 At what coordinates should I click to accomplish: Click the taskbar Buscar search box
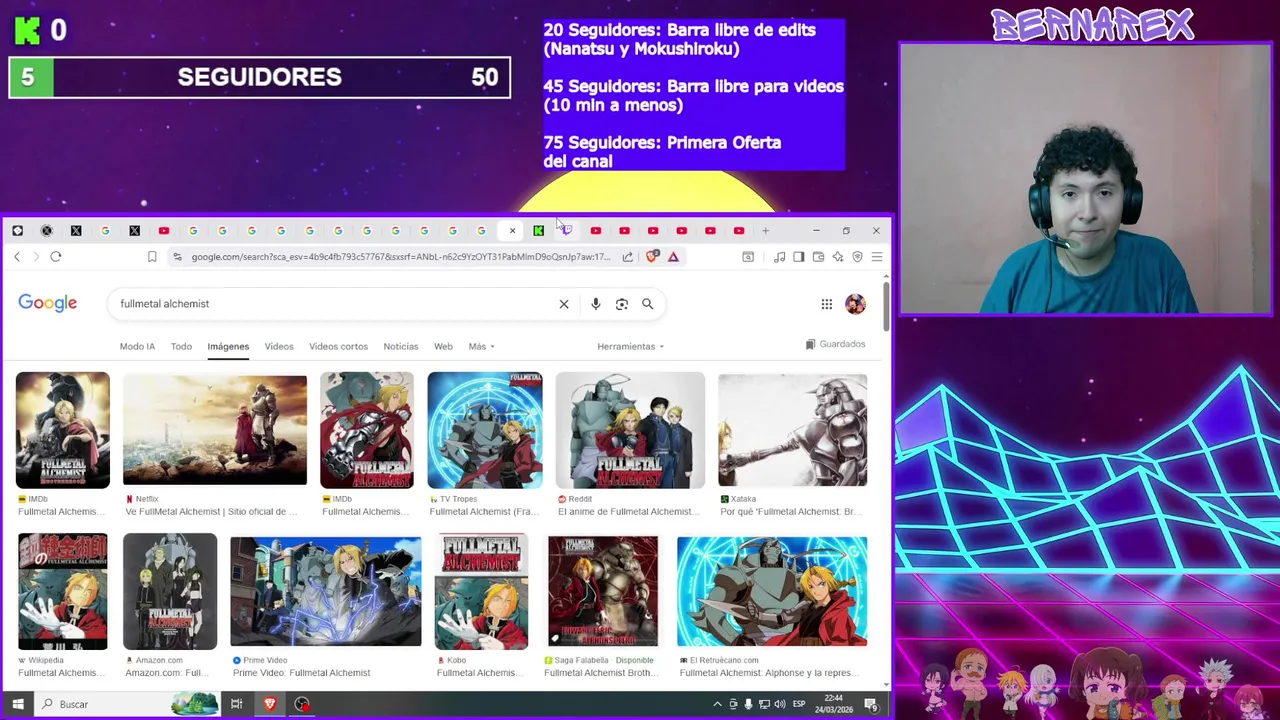point(125,704)
